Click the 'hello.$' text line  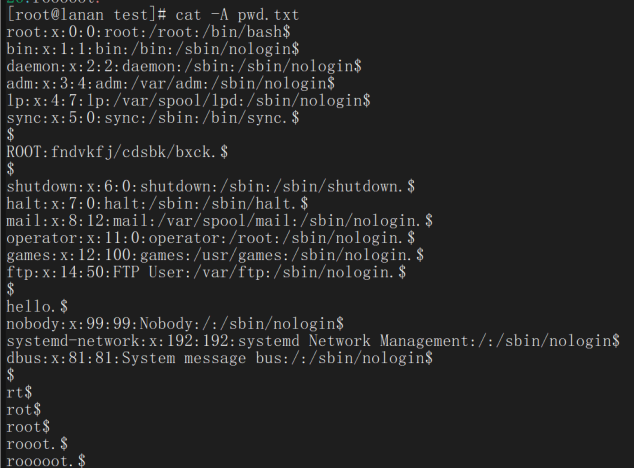tap(37, 307)
